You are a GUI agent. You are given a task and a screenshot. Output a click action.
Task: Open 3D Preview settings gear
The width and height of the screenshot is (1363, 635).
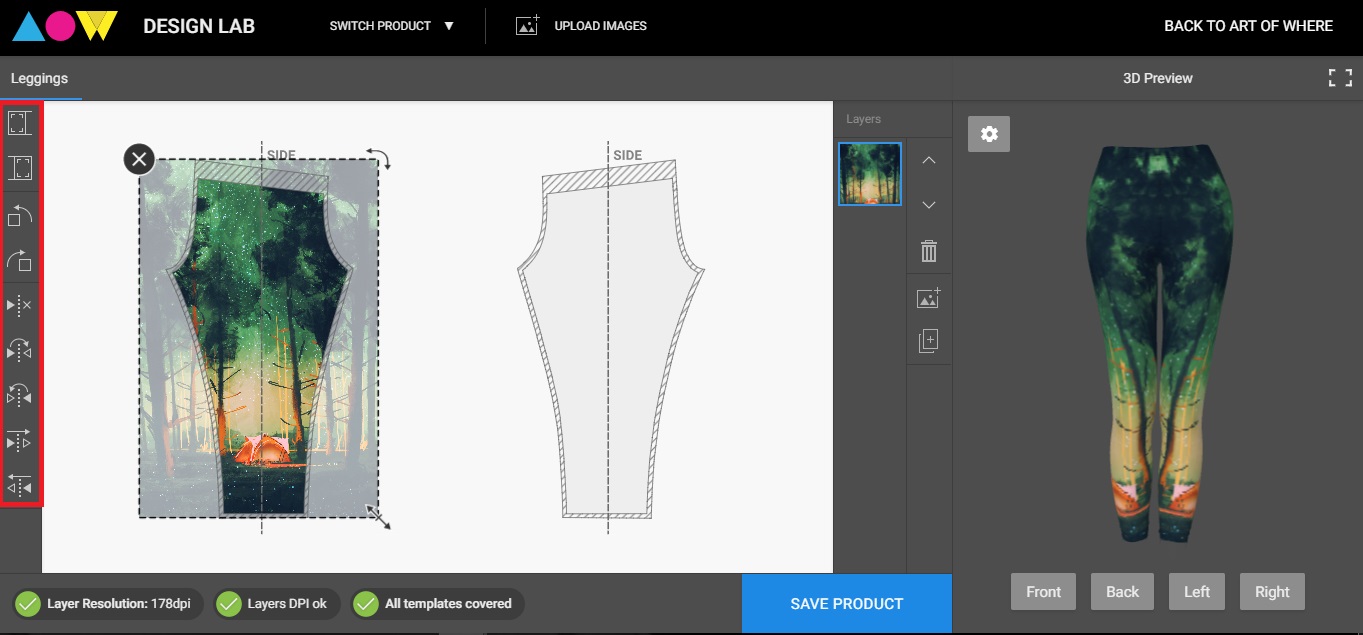coord(989,134)
